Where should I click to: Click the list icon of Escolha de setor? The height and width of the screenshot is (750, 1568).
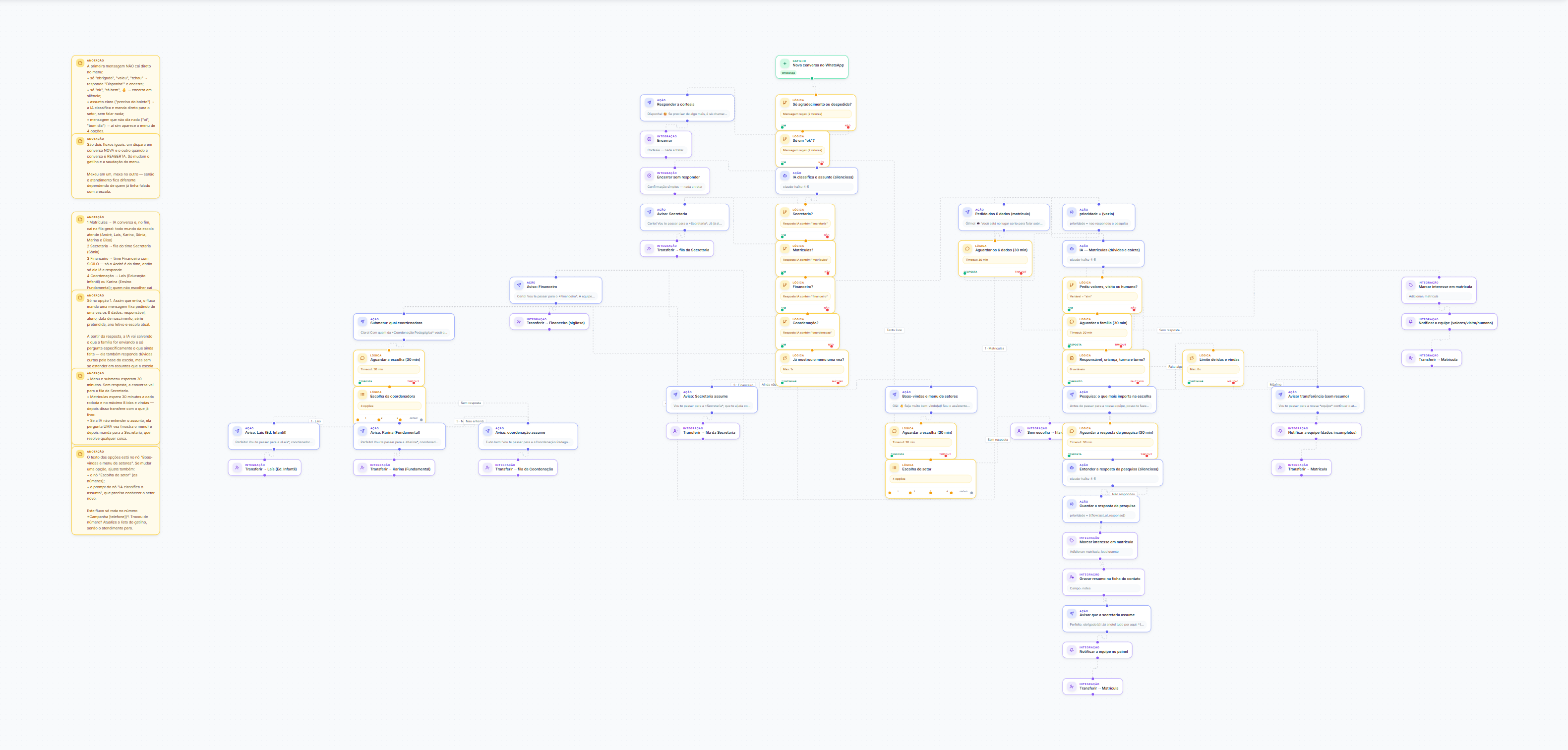click(x=894, y=467)
